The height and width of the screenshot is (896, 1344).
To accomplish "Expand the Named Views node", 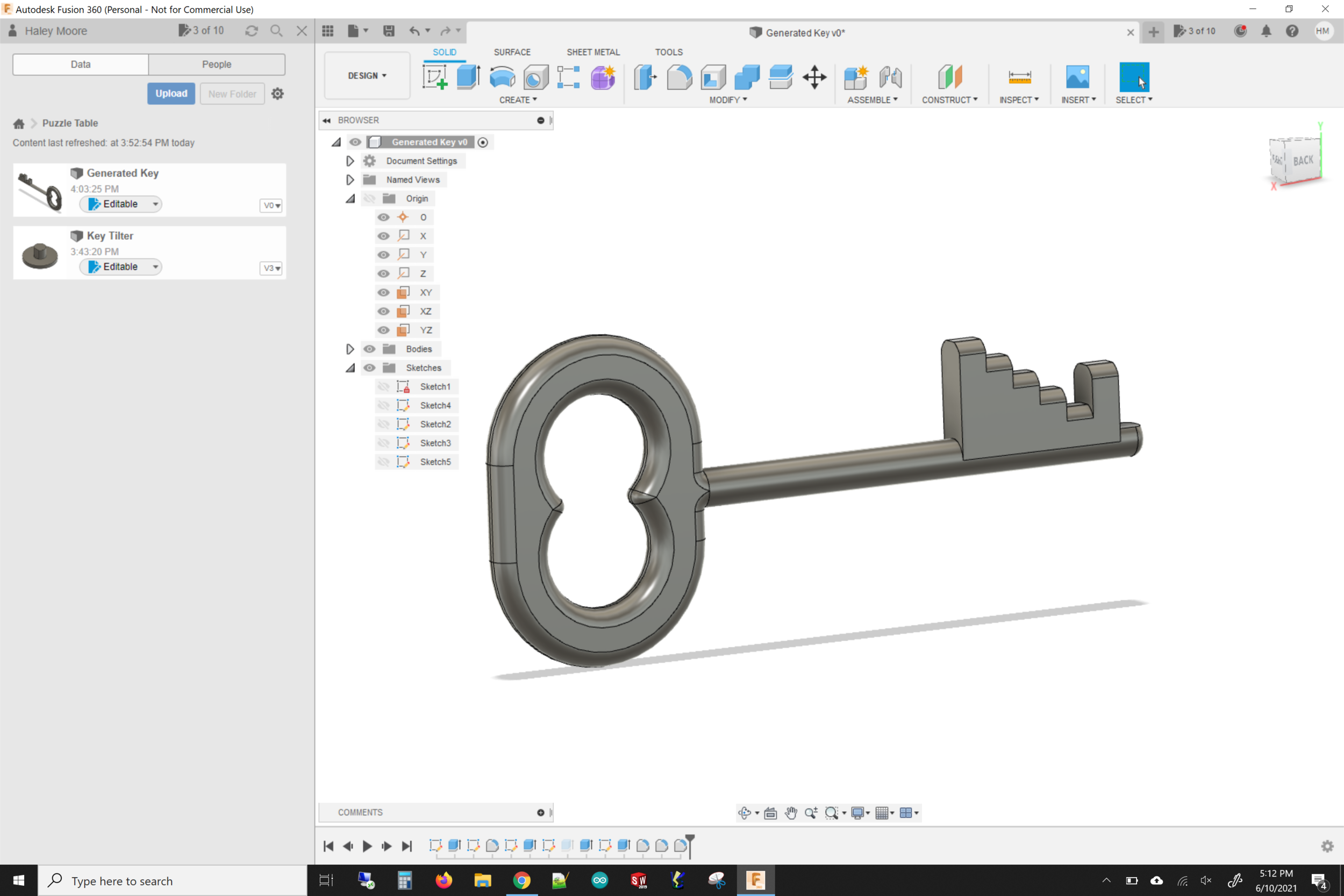I will tap(350, 180).
